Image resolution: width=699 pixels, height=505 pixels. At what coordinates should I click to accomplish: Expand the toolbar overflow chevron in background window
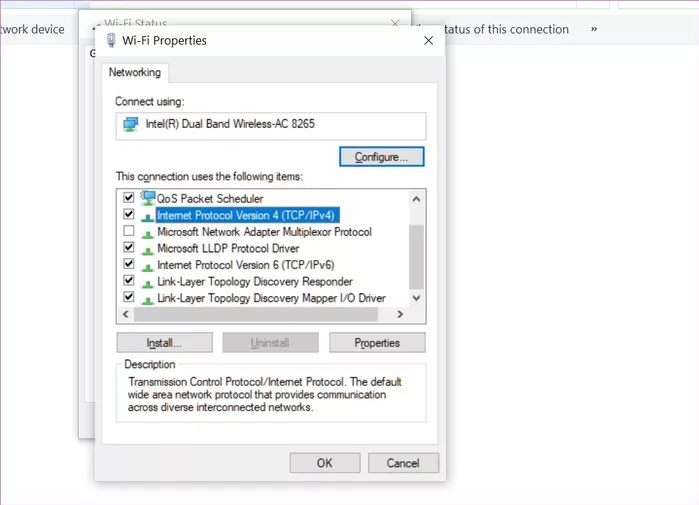coord(594,29)
